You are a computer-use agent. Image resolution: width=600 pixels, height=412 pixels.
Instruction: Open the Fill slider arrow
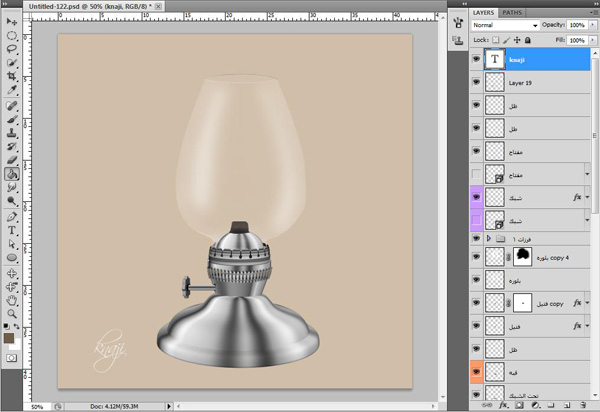(x=593, y=40)
